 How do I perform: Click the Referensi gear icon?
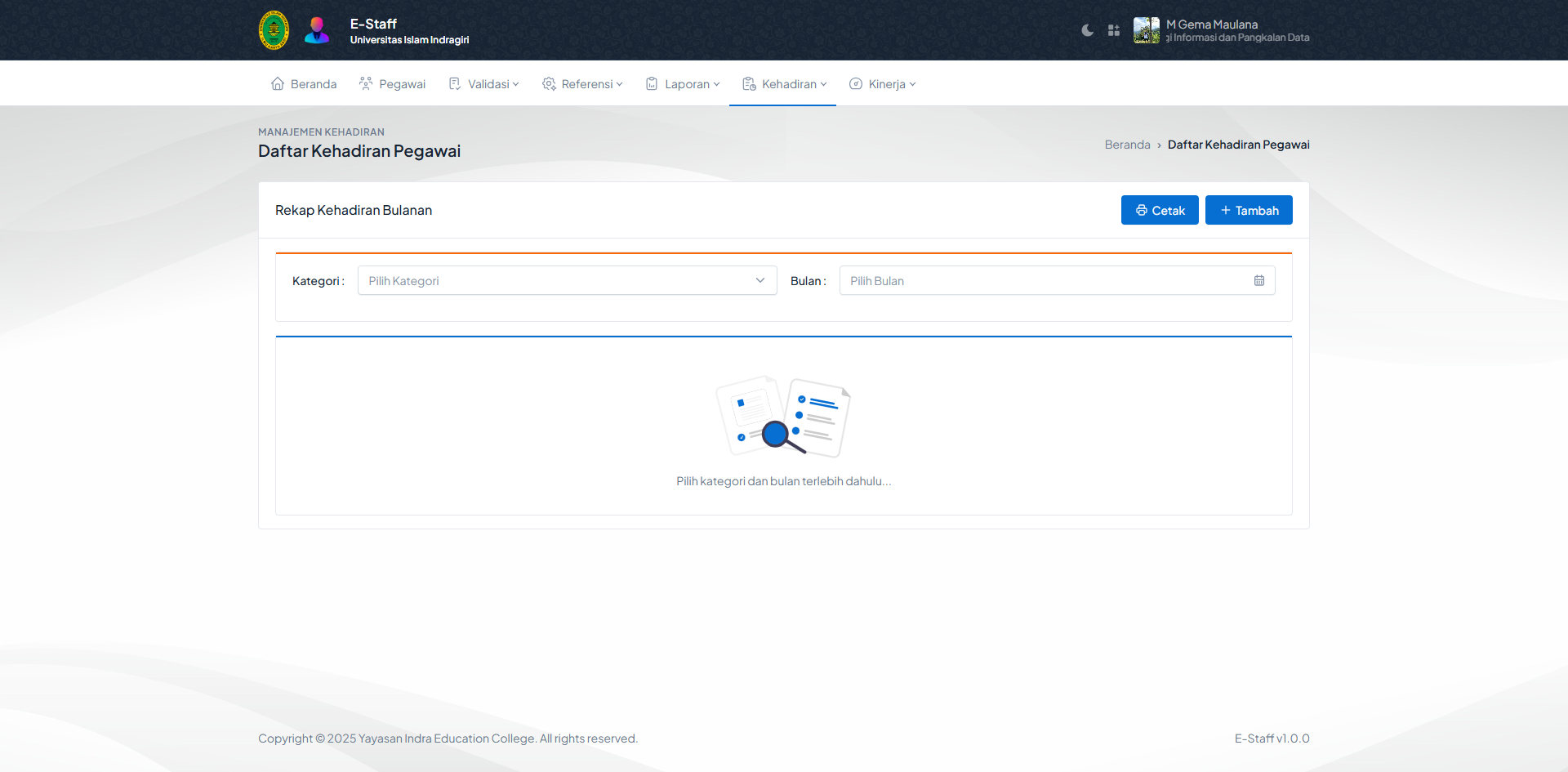point(549,84)
